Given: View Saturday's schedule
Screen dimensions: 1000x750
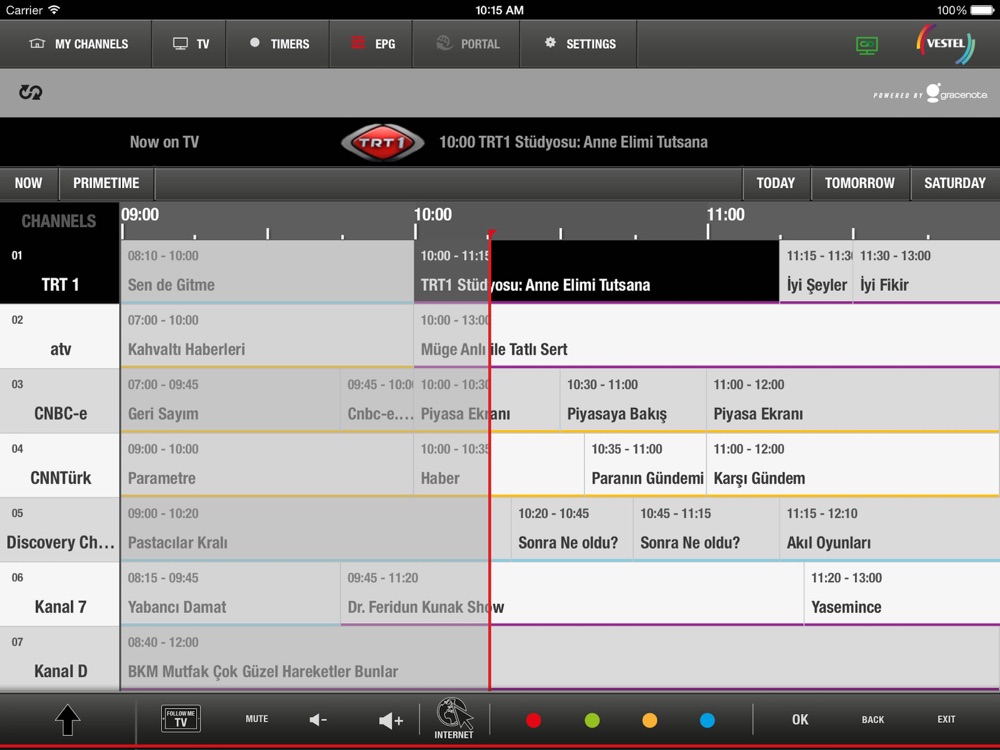Looking at the screenshot, I should (955, 184).
